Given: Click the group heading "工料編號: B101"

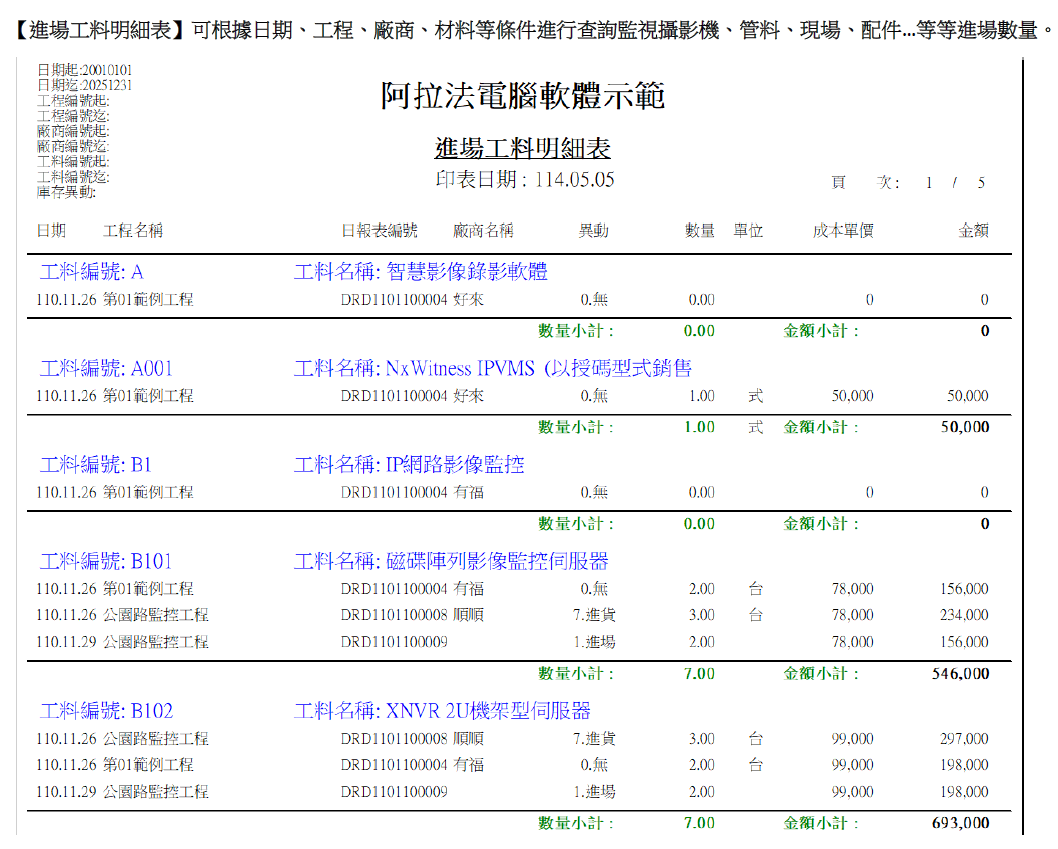Looking at the screenshot, I should coord(107,562).
